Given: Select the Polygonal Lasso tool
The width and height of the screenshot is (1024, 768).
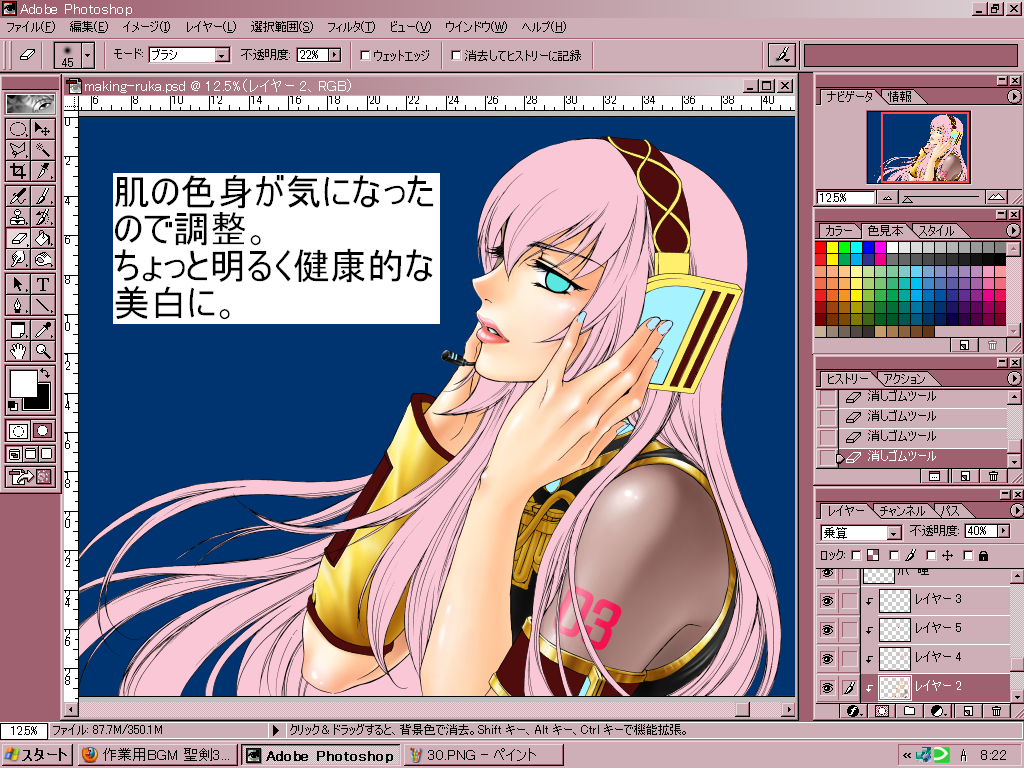Looking at the screenshot, I should [18, 150].
